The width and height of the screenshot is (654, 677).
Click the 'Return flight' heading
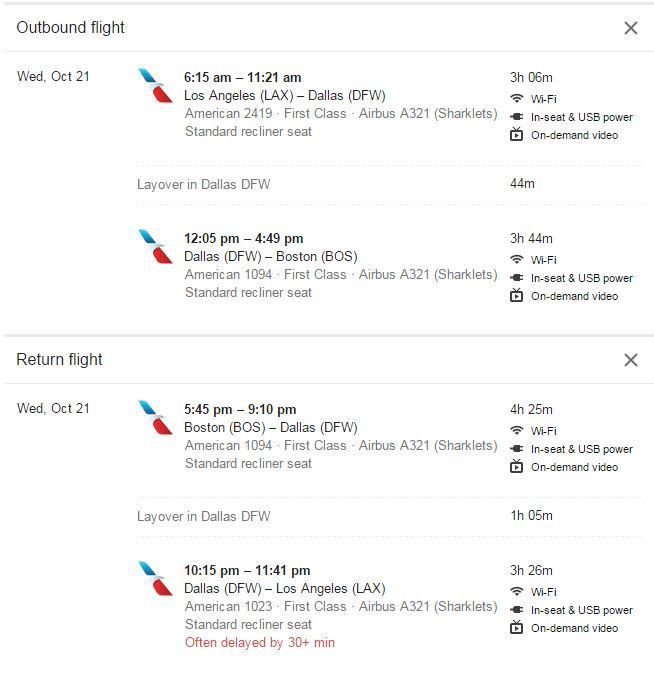coord(60,360)
